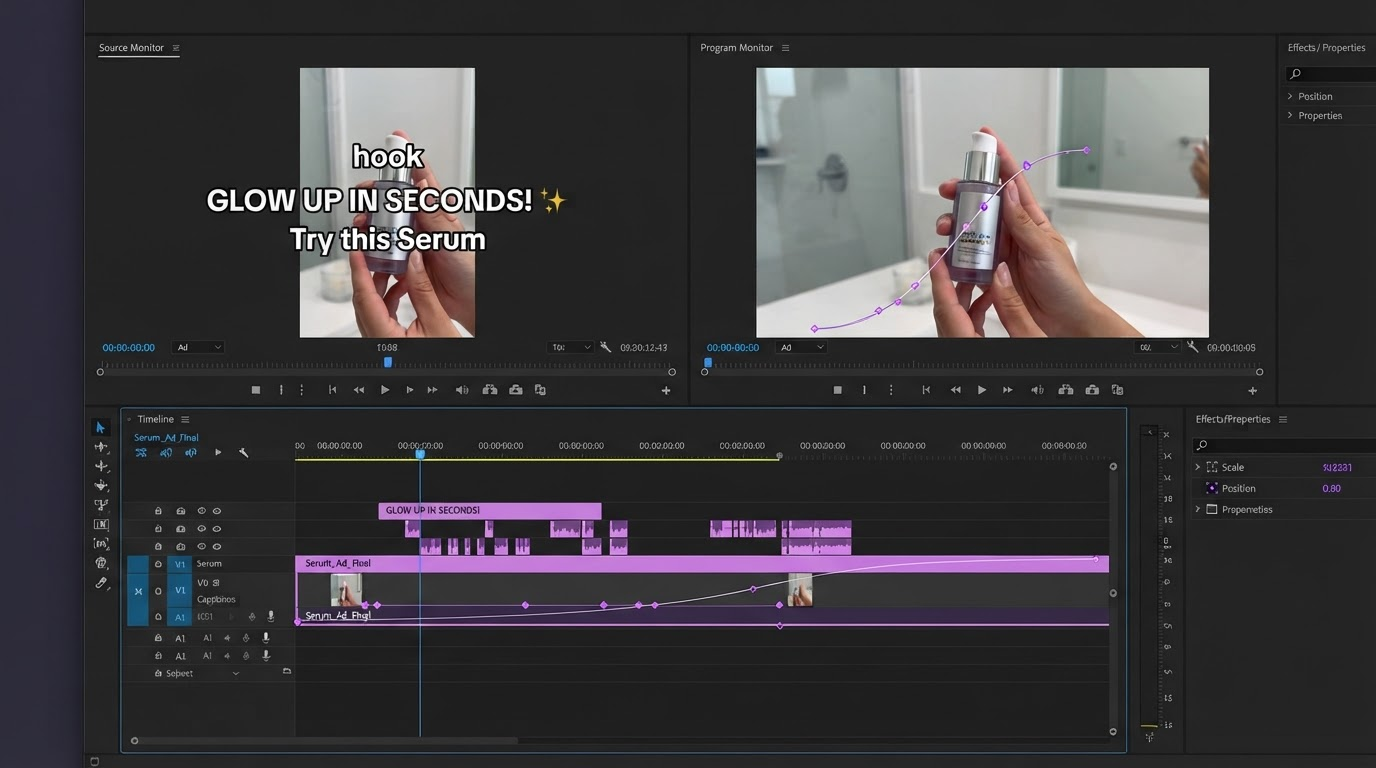This screenshot has width=1376, height=768.
Task: Open the Source Monitor 'Ad' dropdown
Action: tap(198, 347)
